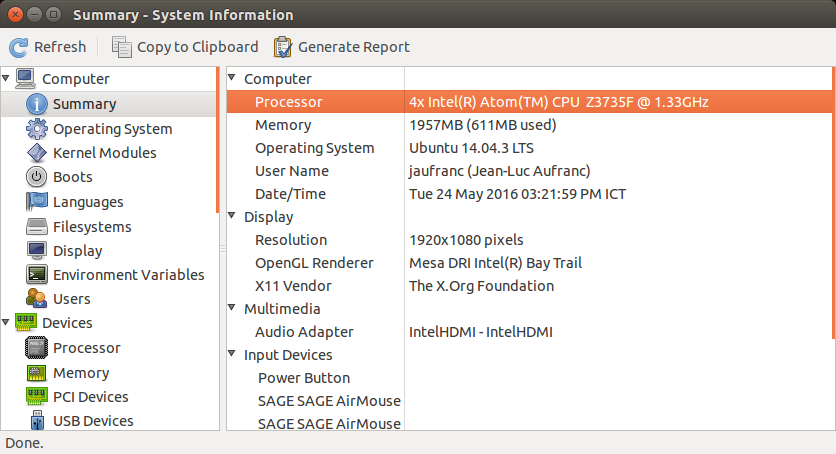Open Environment Variables terminal icon

[36, 274]
